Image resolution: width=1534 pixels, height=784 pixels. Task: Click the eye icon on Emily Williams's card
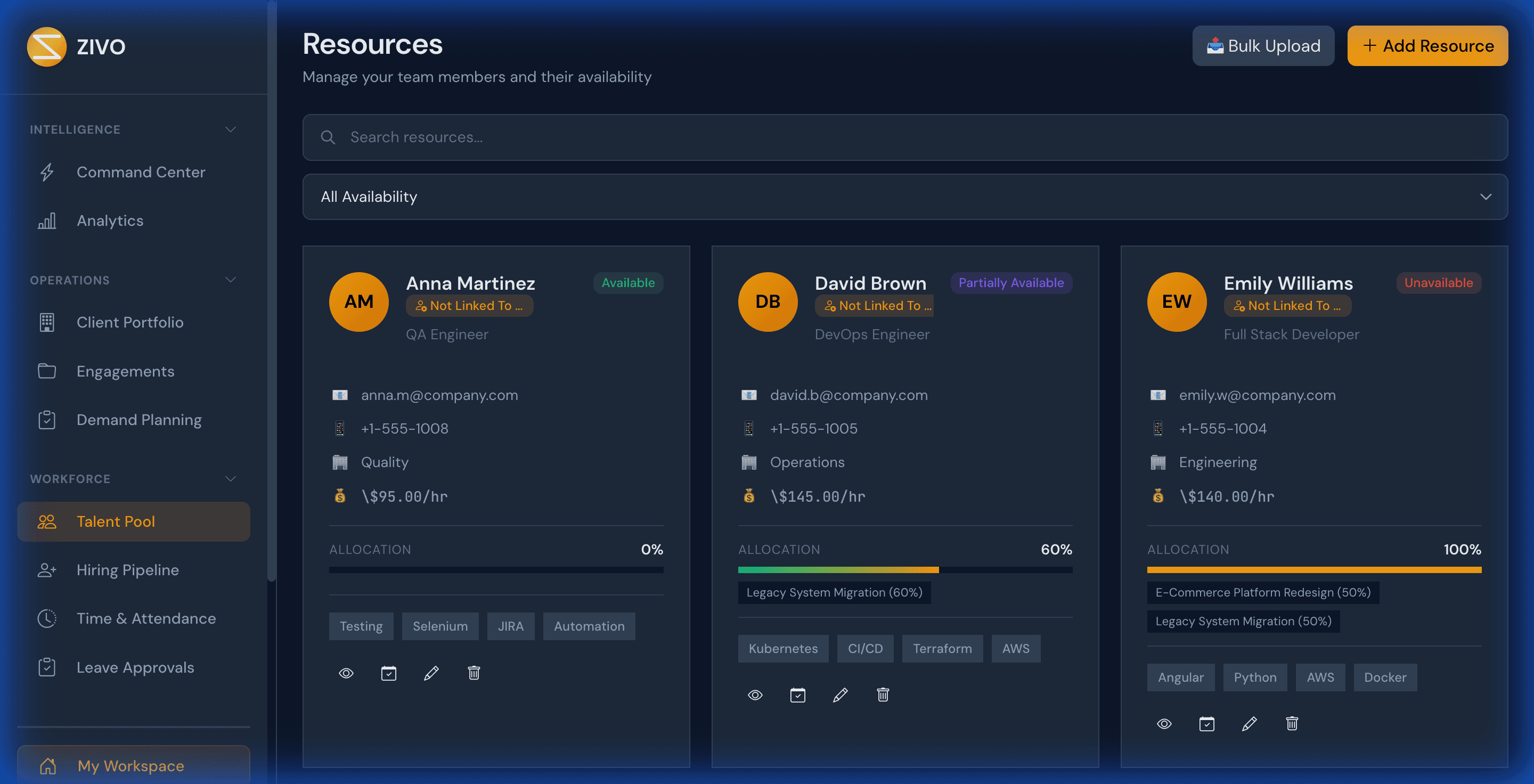click(1164, 724)
